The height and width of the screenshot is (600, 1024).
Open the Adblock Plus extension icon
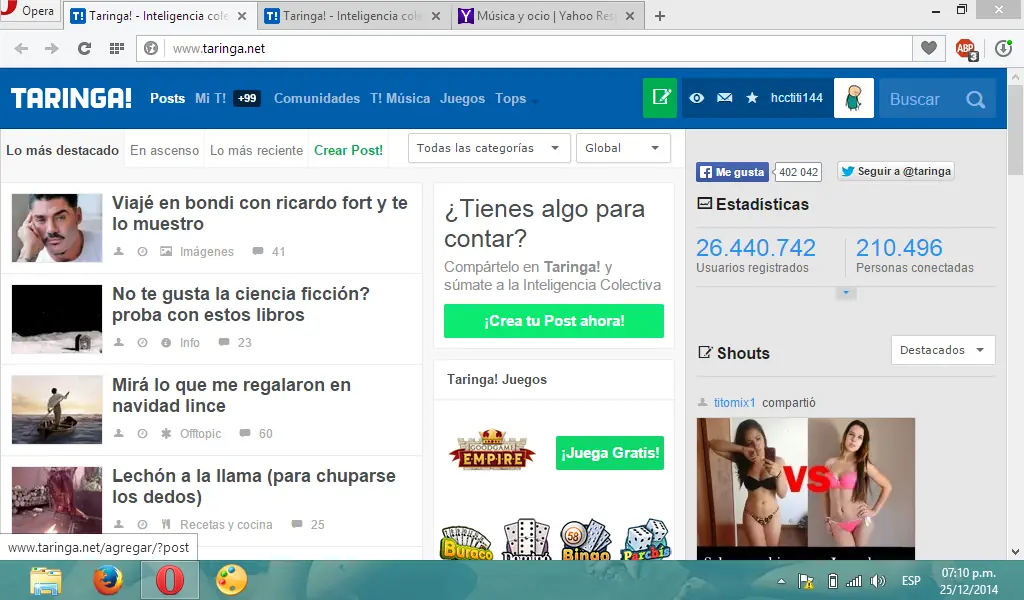(x=966, y=49)
